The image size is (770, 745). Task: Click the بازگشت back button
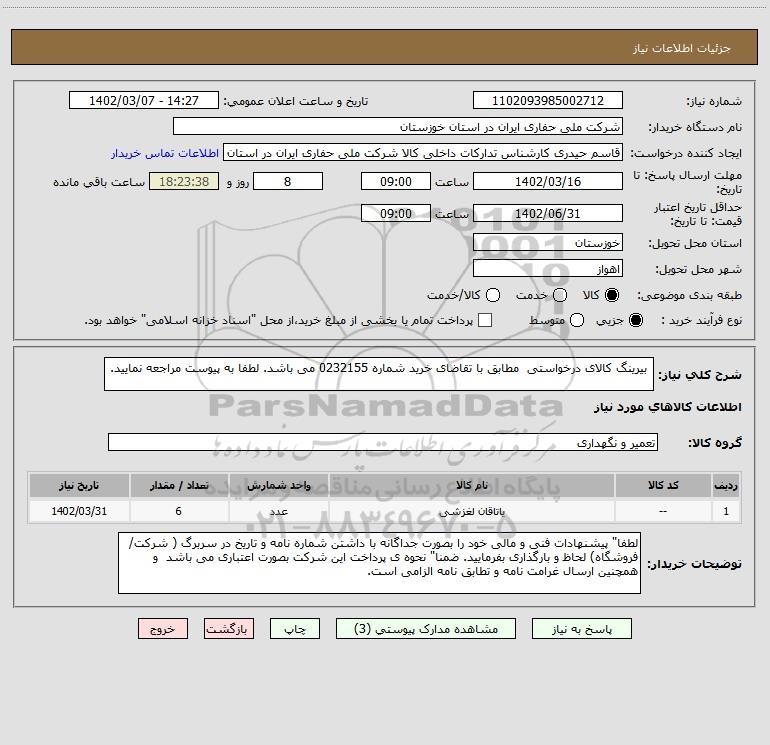click(x=229, y=629)
